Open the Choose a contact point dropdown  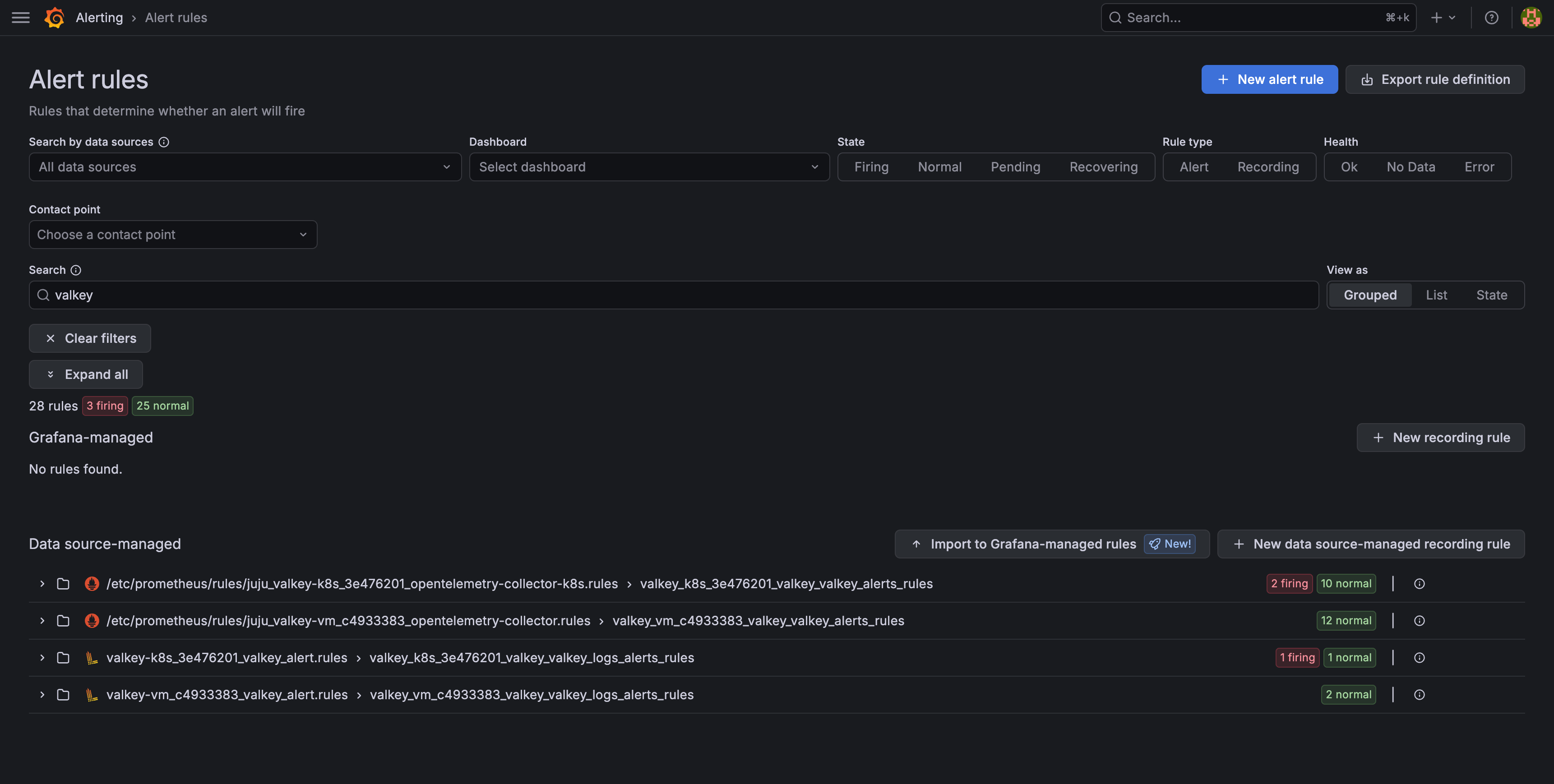pos(173,235)
